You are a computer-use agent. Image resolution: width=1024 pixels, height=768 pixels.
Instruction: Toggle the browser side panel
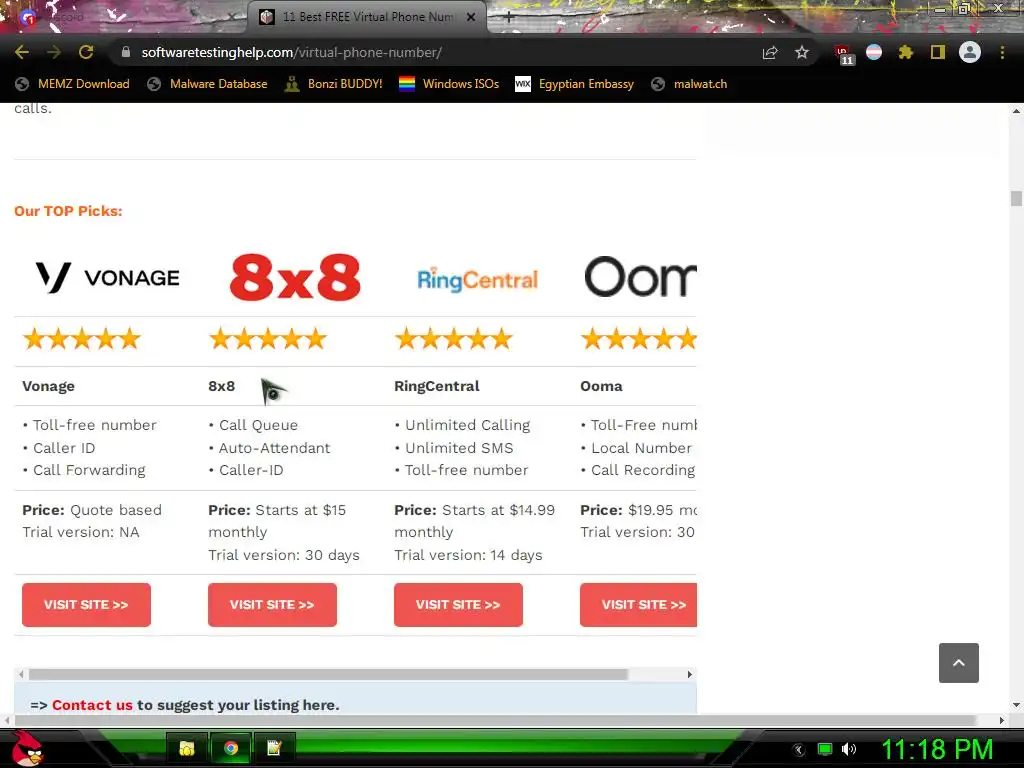click(938, 52)
